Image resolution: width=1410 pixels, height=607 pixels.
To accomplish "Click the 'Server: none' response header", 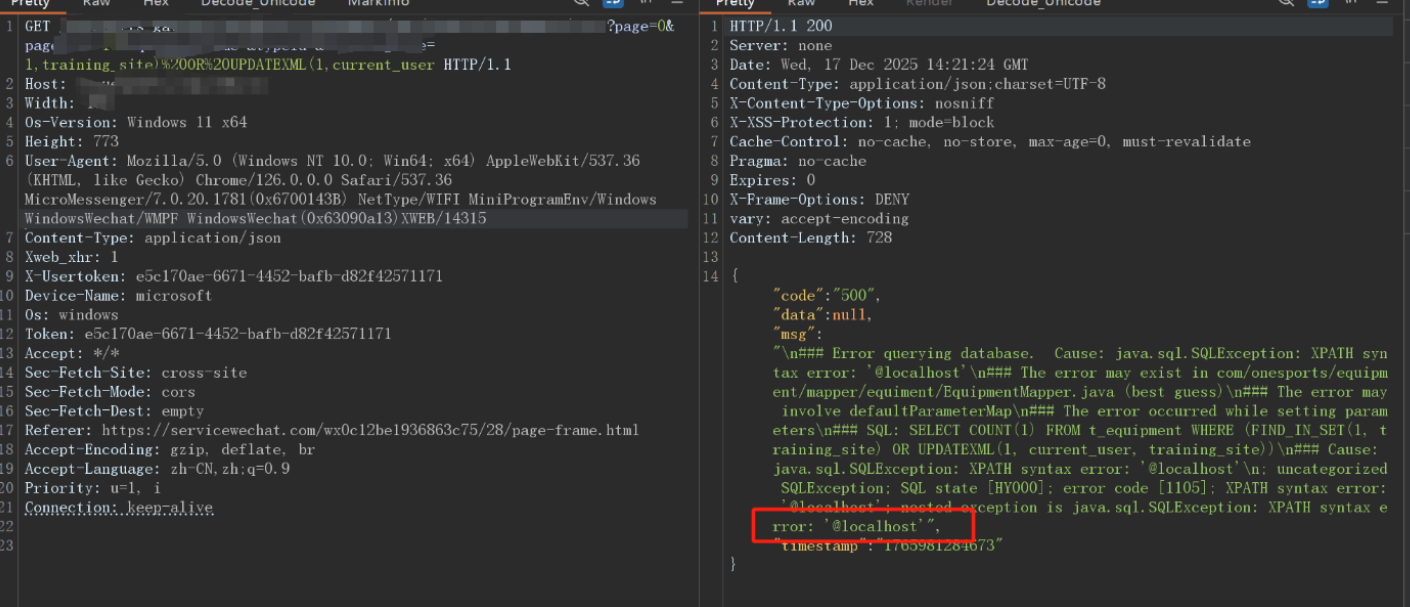I will (x=780, y=46).
